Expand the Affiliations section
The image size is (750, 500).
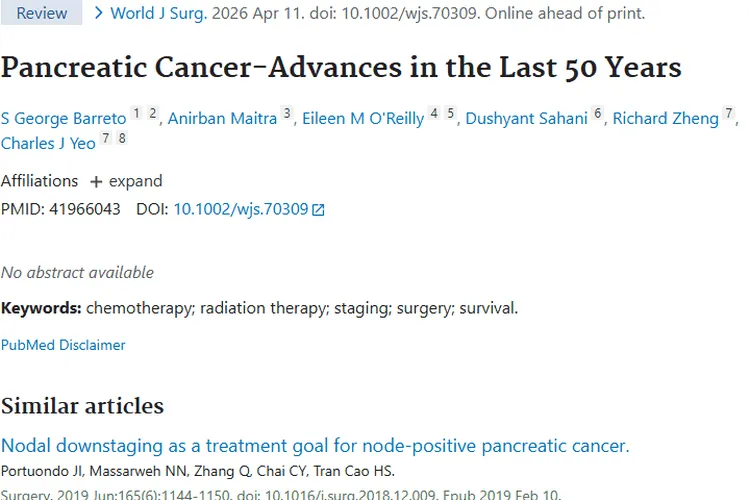[126, 181]
